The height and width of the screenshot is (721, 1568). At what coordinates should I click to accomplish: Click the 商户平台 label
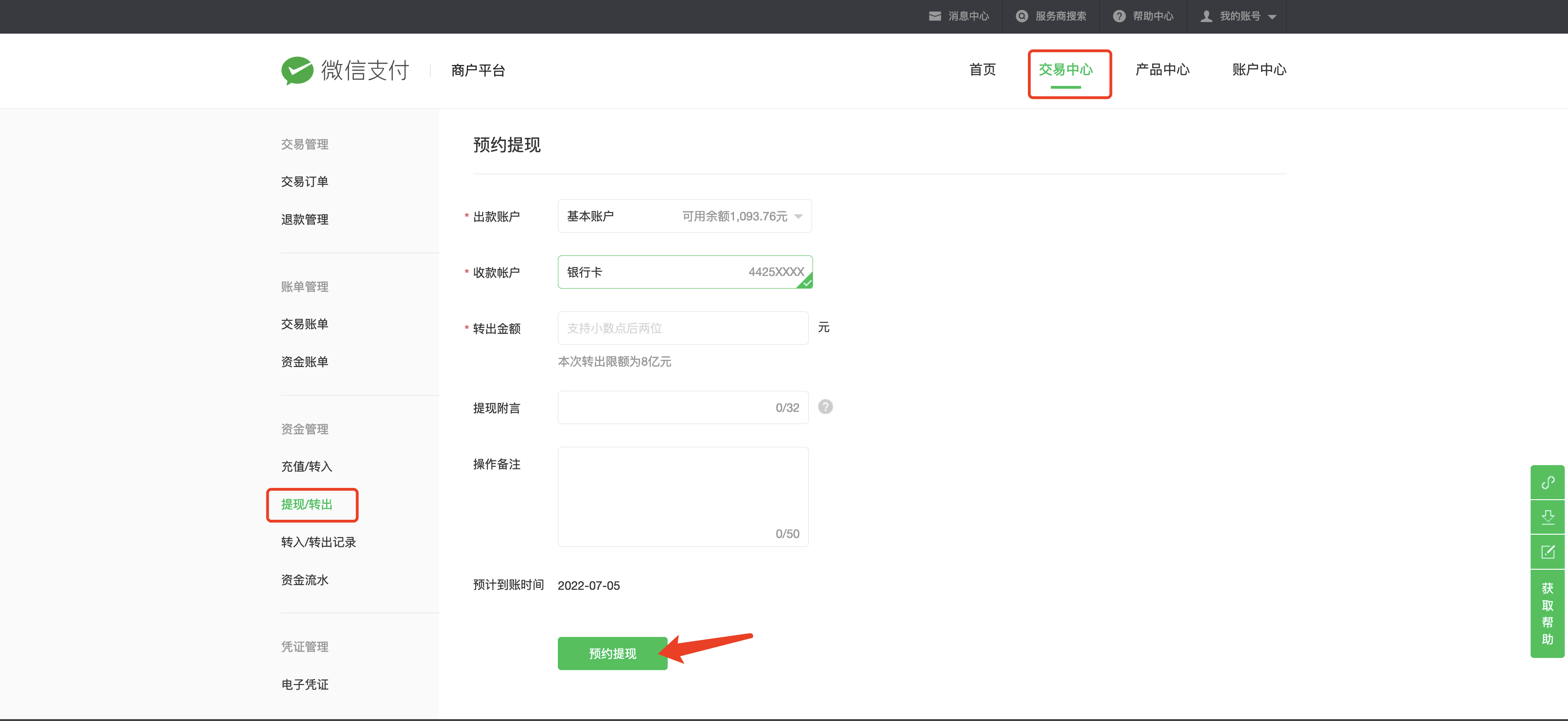tap(478, 71)
